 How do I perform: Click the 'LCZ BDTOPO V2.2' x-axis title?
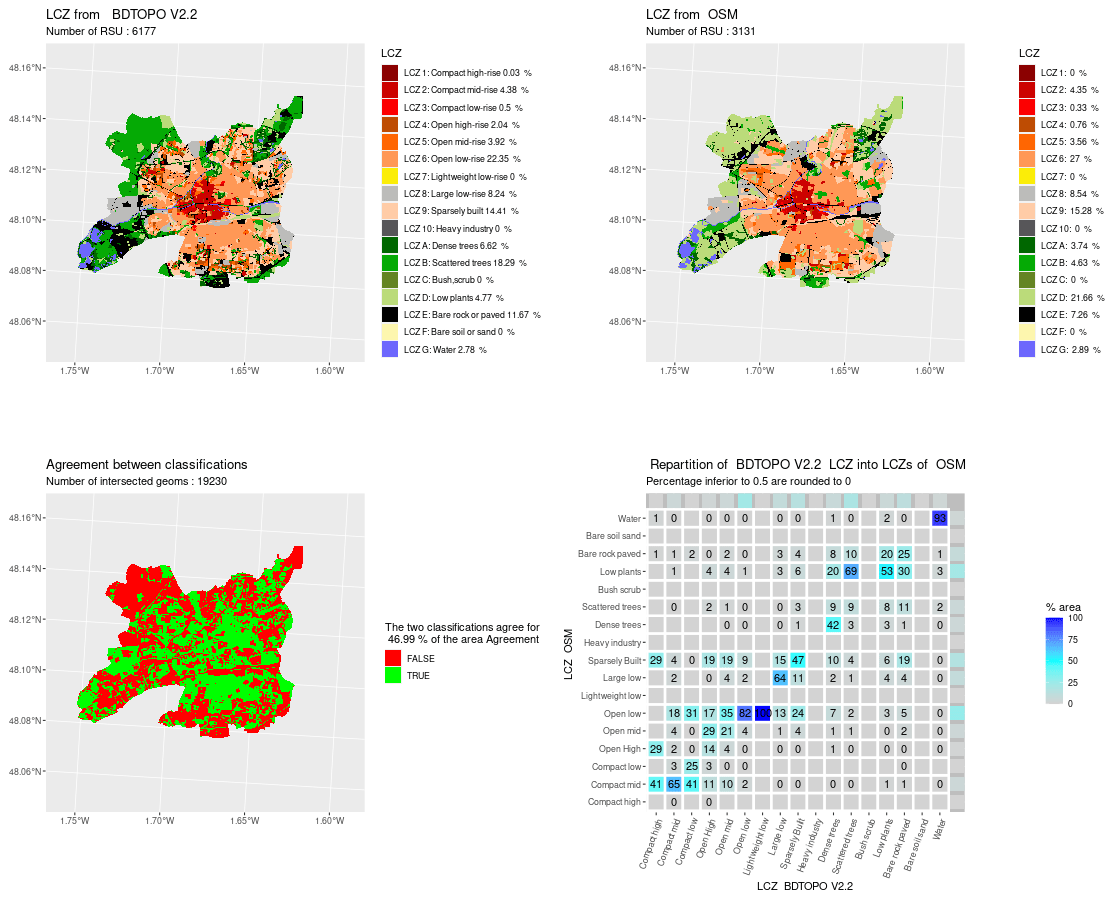pos(804,886)
